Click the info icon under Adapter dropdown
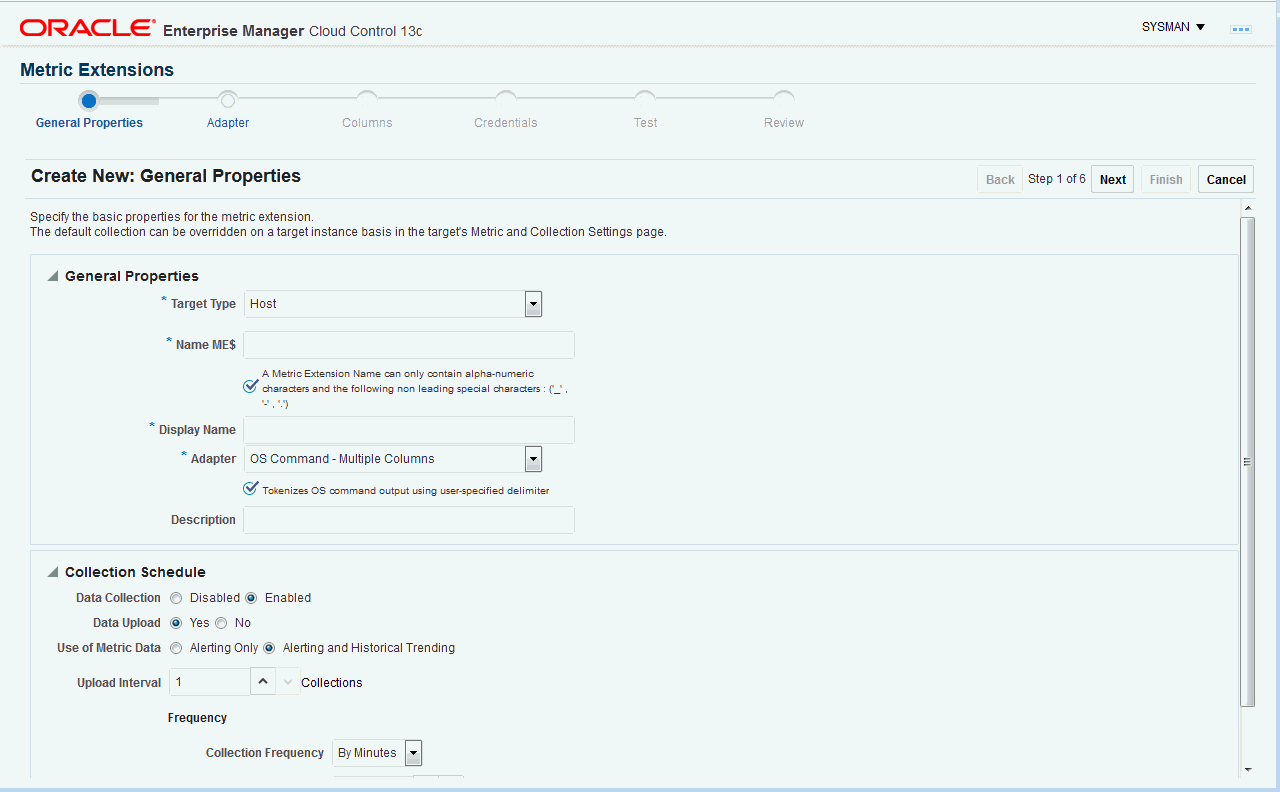The height and width of the screenshot is (792, 1280). pyautogui.click(x=251, y=489)
